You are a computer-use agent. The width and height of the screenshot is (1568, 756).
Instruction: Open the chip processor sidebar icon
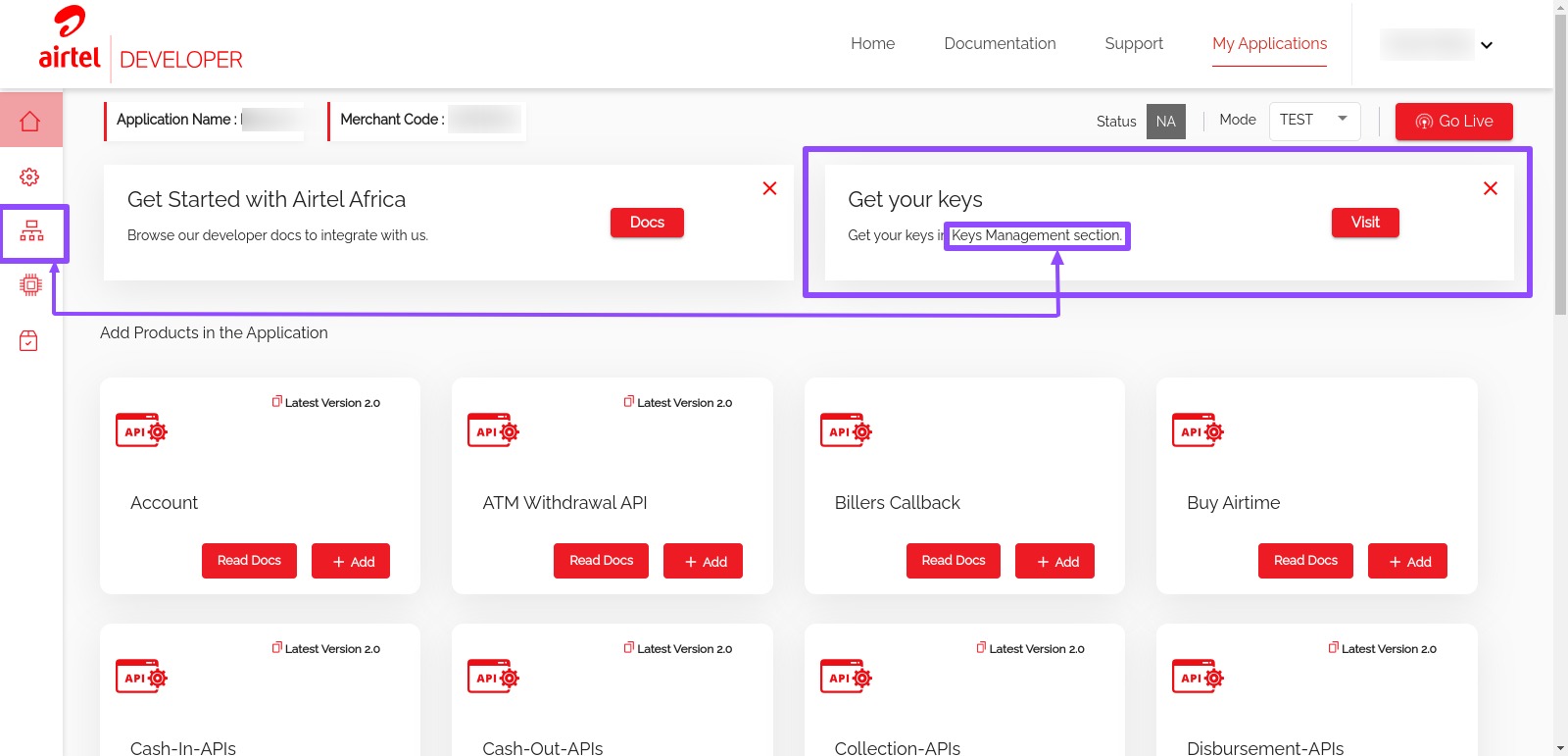pos(30,285)
